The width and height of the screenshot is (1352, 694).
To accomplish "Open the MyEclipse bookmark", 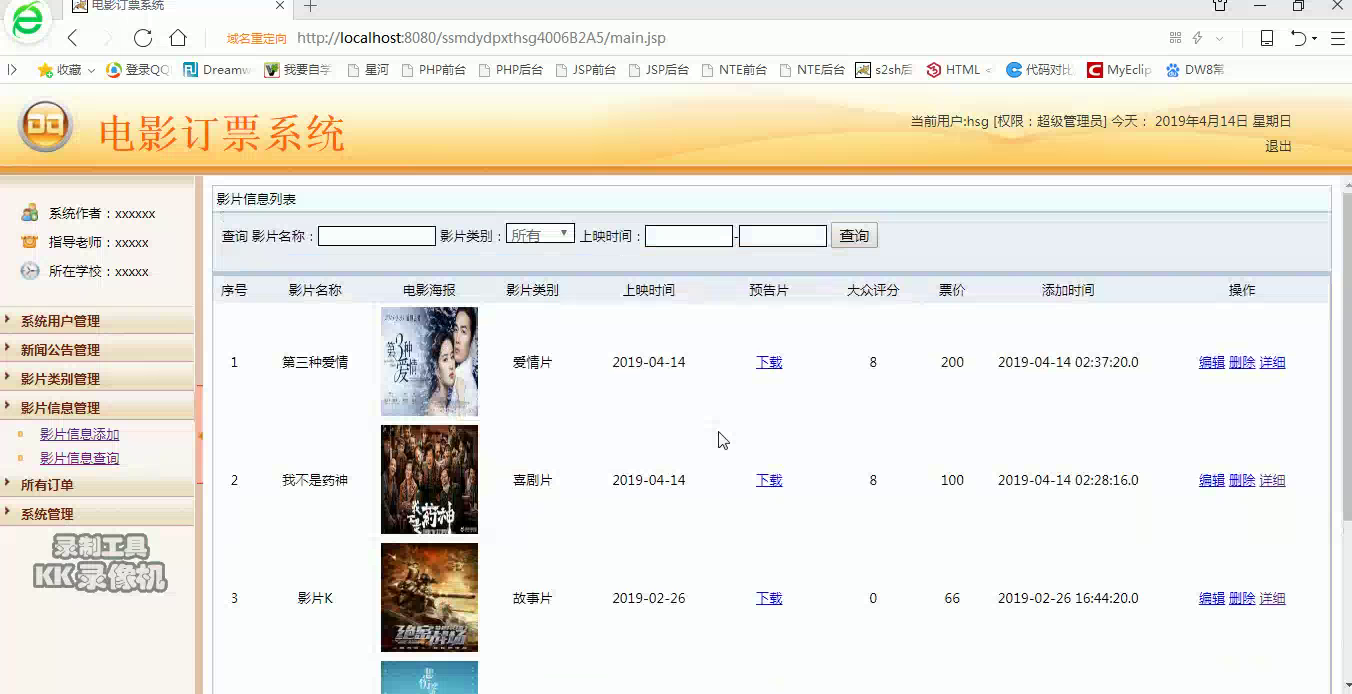I will 1120,70.
